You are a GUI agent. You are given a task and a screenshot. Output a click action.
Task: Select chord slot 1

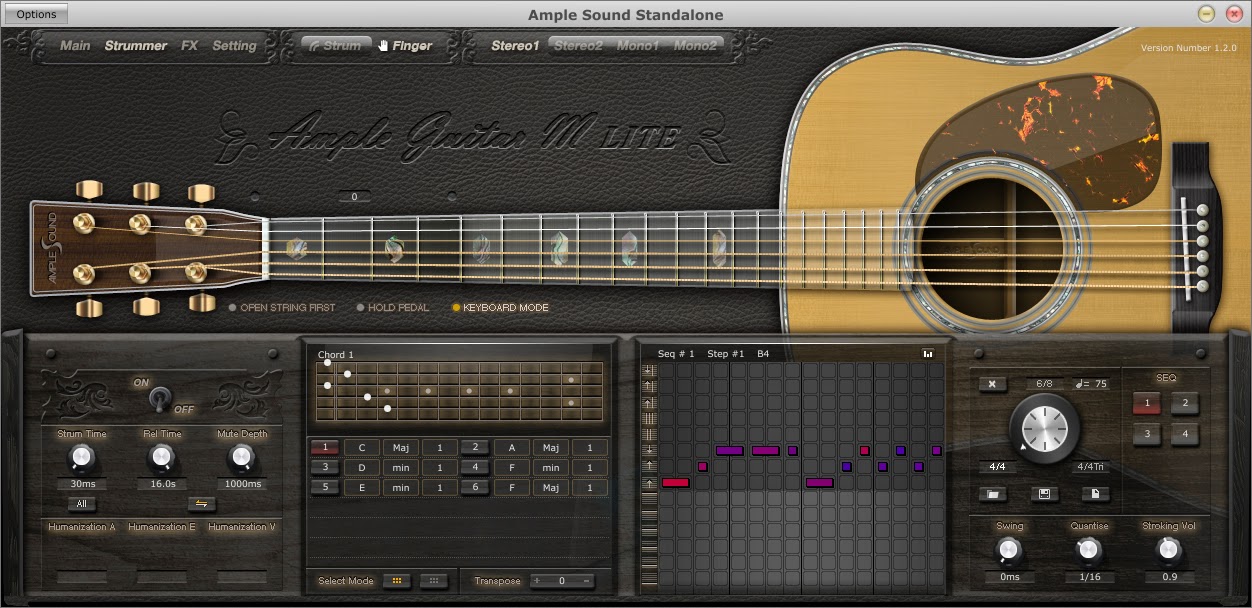pyautogui.click(x=325, y=447)
